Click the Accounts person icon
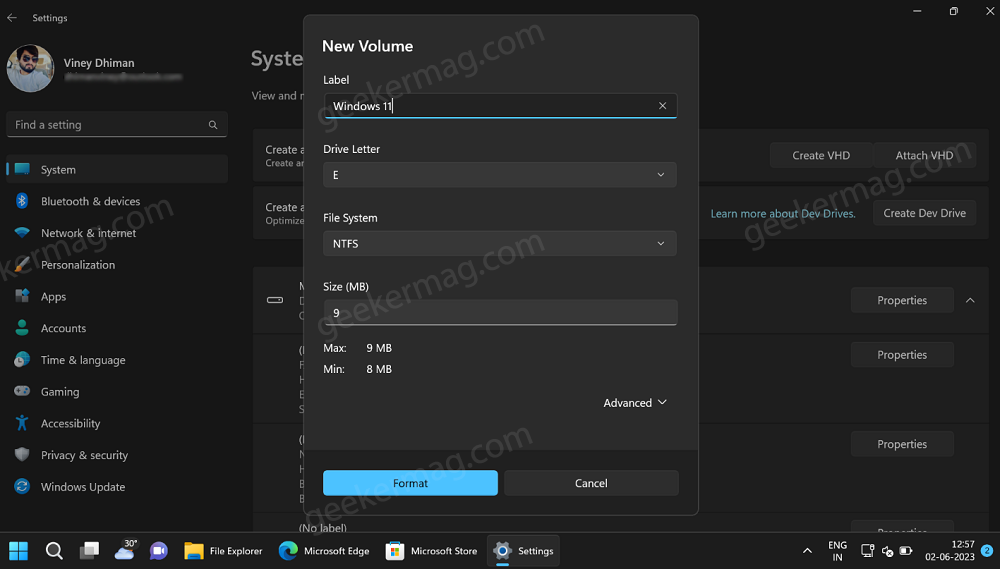Screen dimensions: 1000x569 coord(22,328)
